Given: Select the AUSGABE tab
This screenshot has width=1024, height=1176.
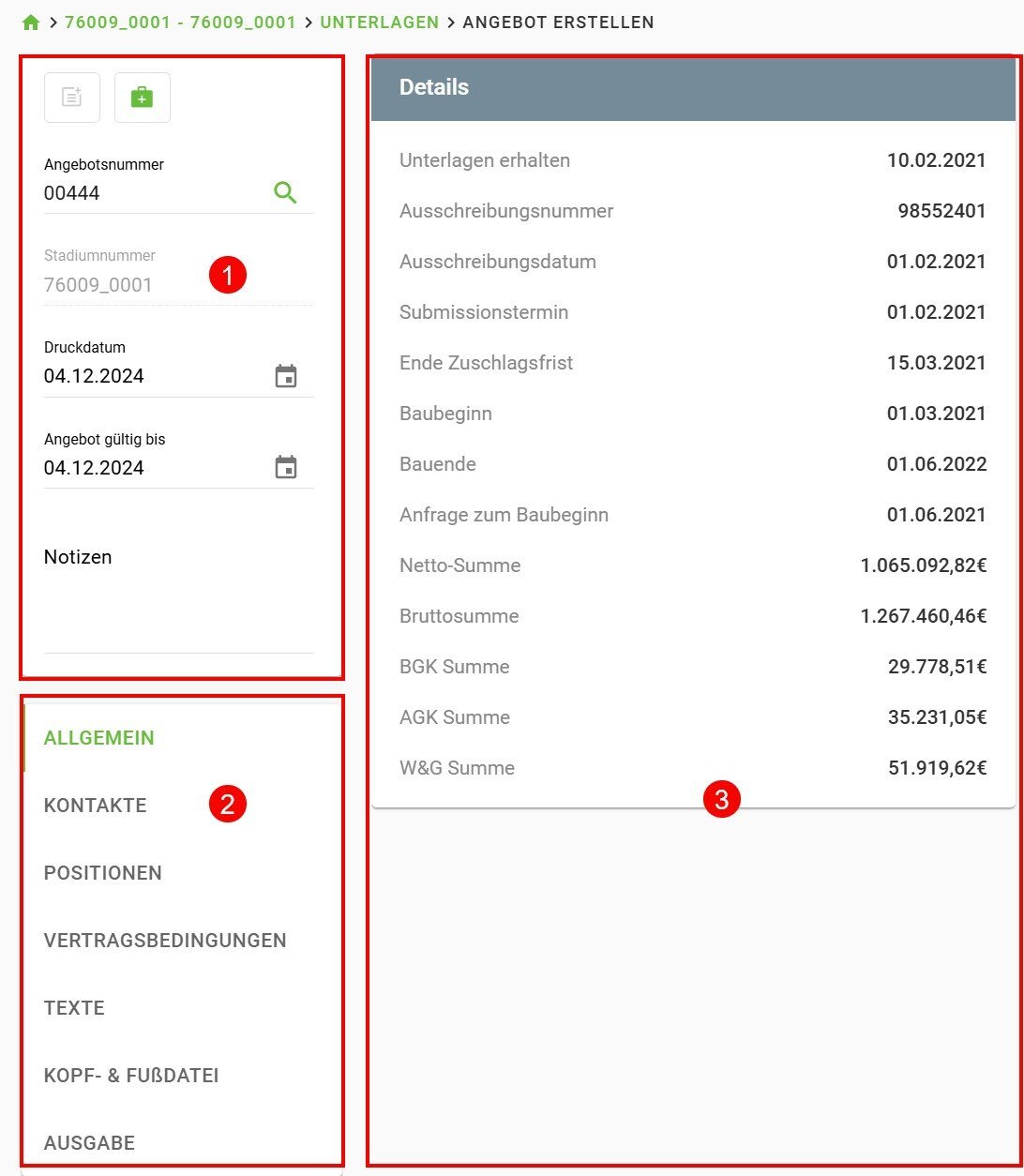Looking at the screenshot, I should [x=90, y=1143].
